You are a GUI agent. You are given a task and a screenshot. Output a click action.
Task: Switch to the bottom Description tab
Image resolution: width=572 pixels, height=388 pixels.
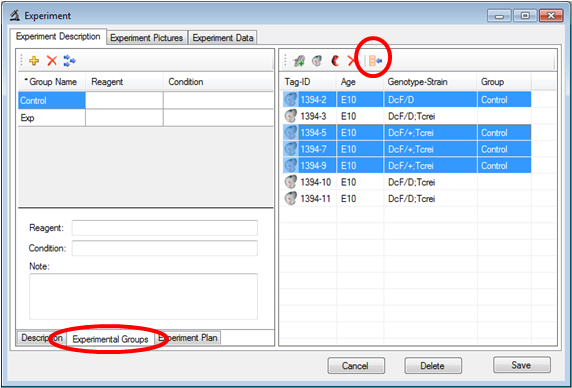click(x=42, y=338)
